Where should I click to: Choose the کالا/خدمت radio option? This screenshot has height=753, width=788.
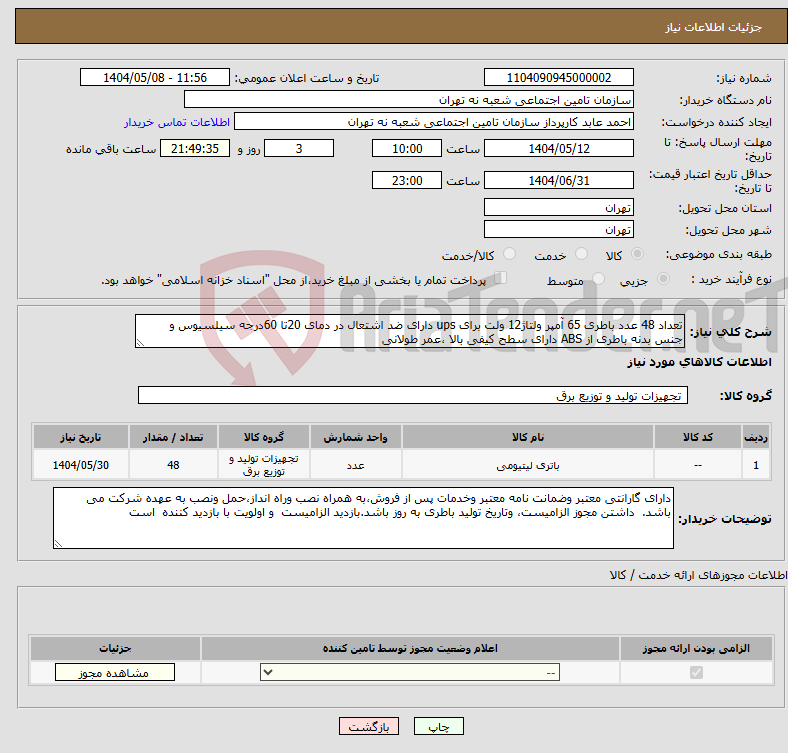point(509,255)
